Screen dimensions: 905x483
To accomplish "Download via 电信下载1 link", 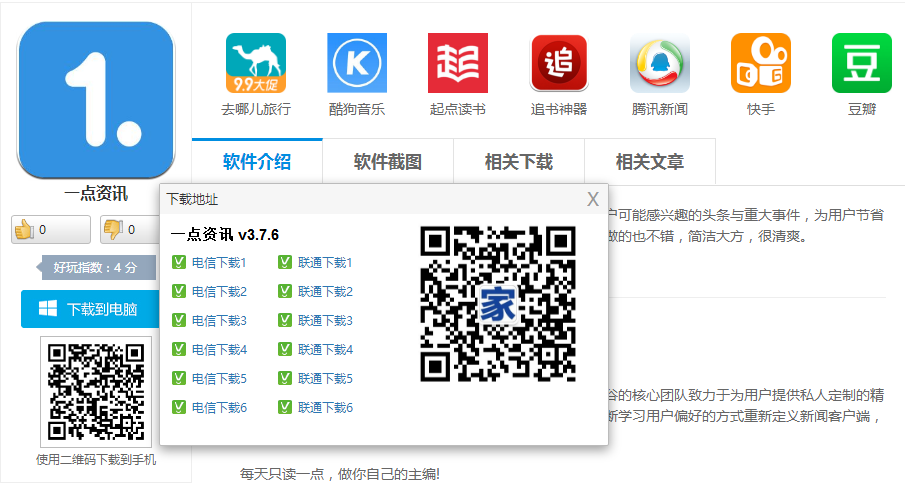I will coord(219,263).
